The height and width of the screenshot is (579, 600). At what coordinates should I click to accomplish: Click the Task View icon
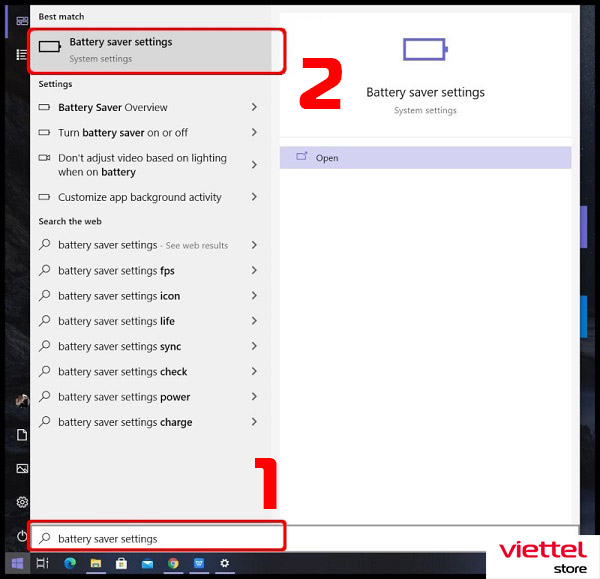pos(42,563)
